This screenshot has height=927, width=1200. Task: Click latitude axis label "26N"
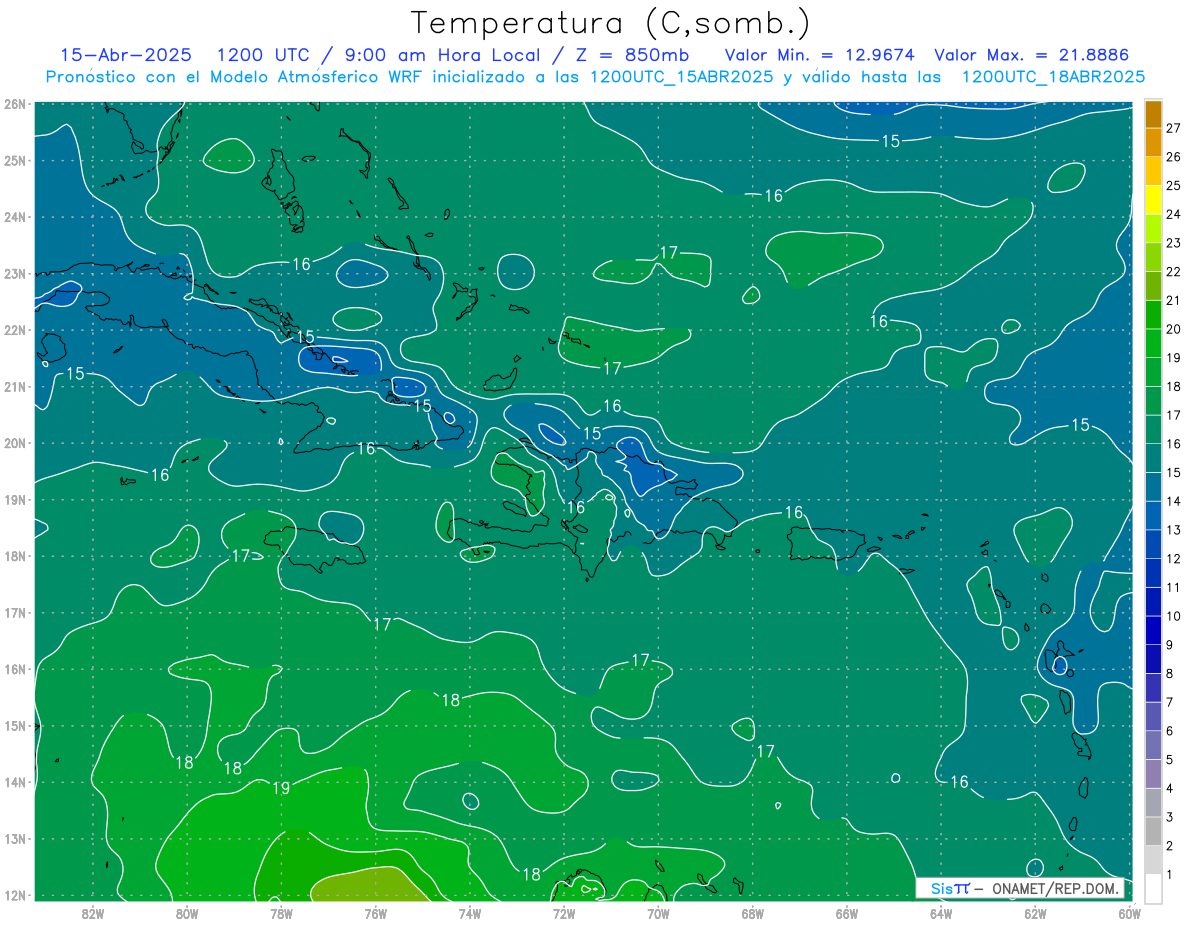point(14,104)
